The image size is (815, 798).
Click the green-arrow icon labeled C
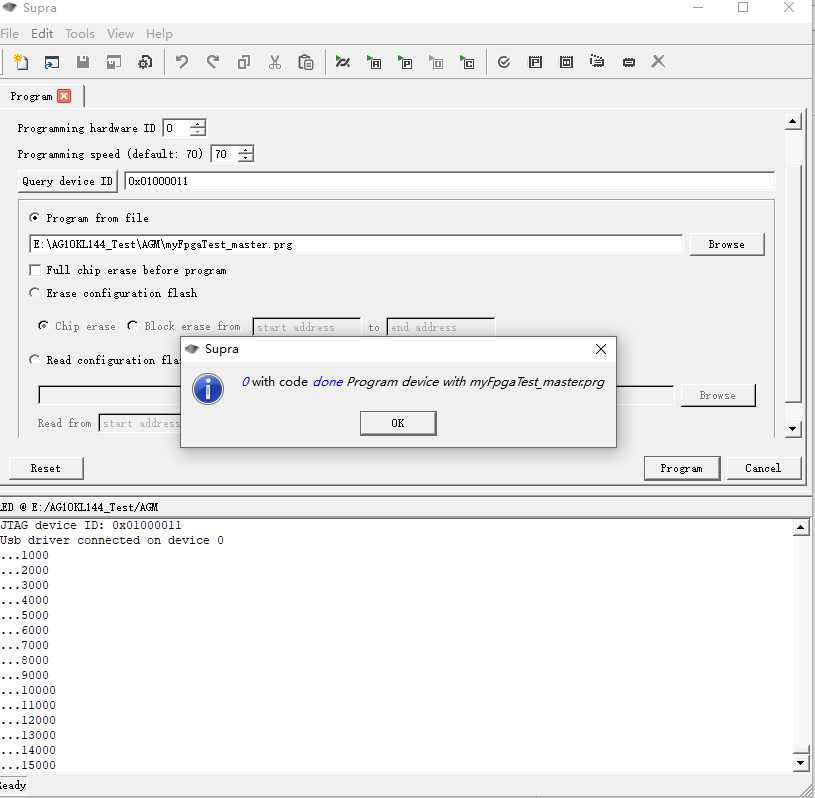tap(467, 62)
